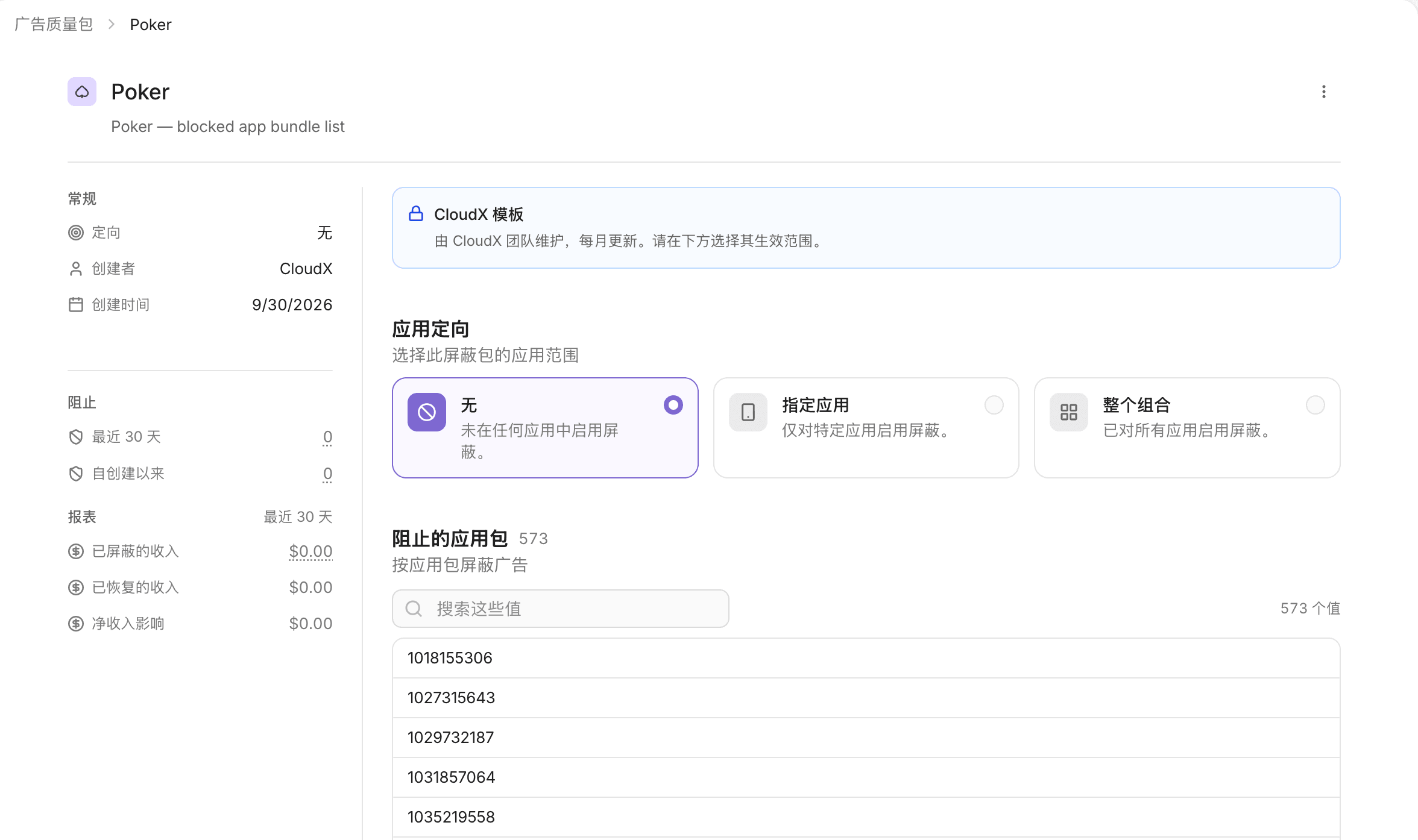Select bundle row 1035219558

[x=866, y=817]
